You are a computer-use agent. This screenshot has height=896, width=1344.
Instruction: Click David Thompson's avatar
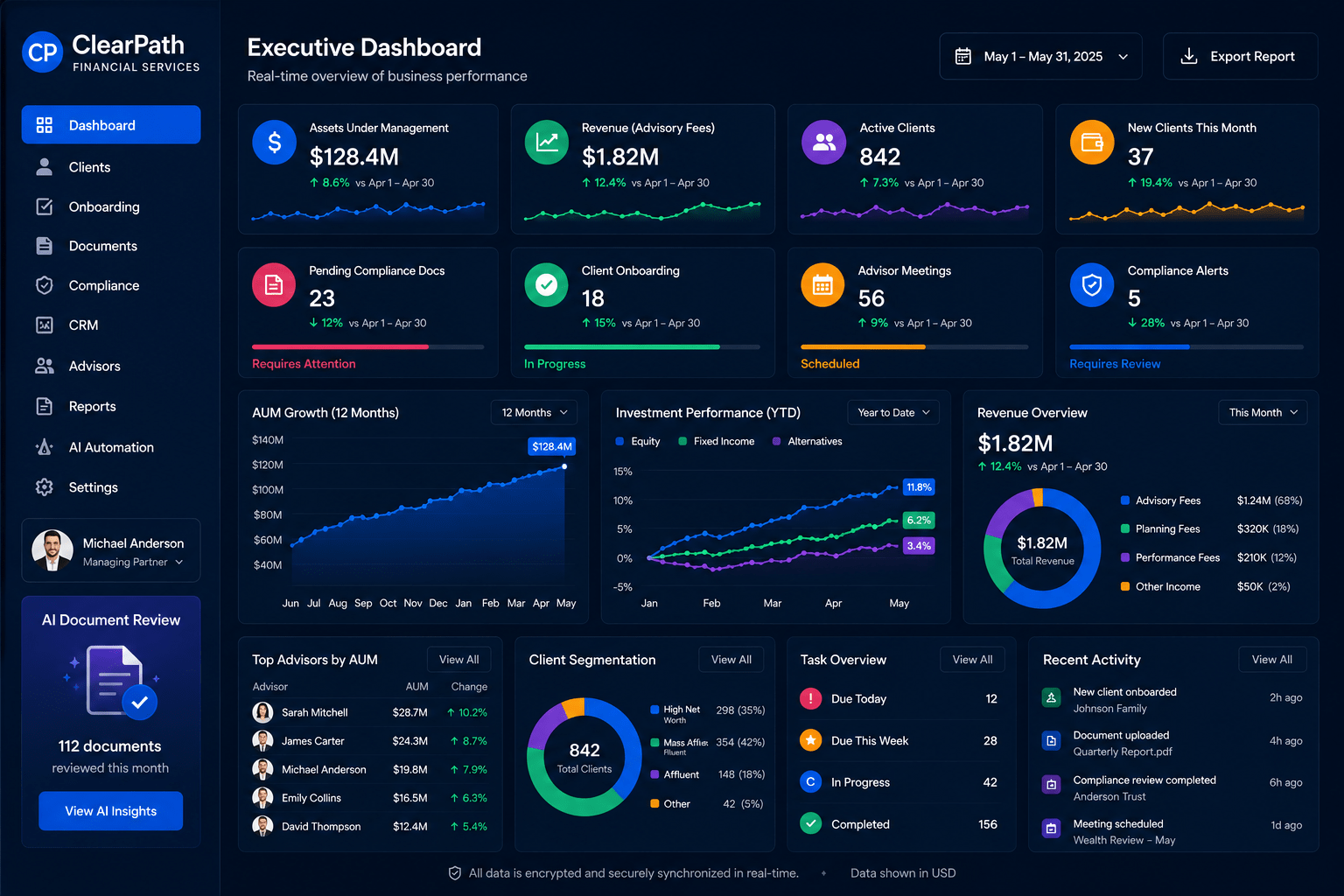(x=262, y=826)
